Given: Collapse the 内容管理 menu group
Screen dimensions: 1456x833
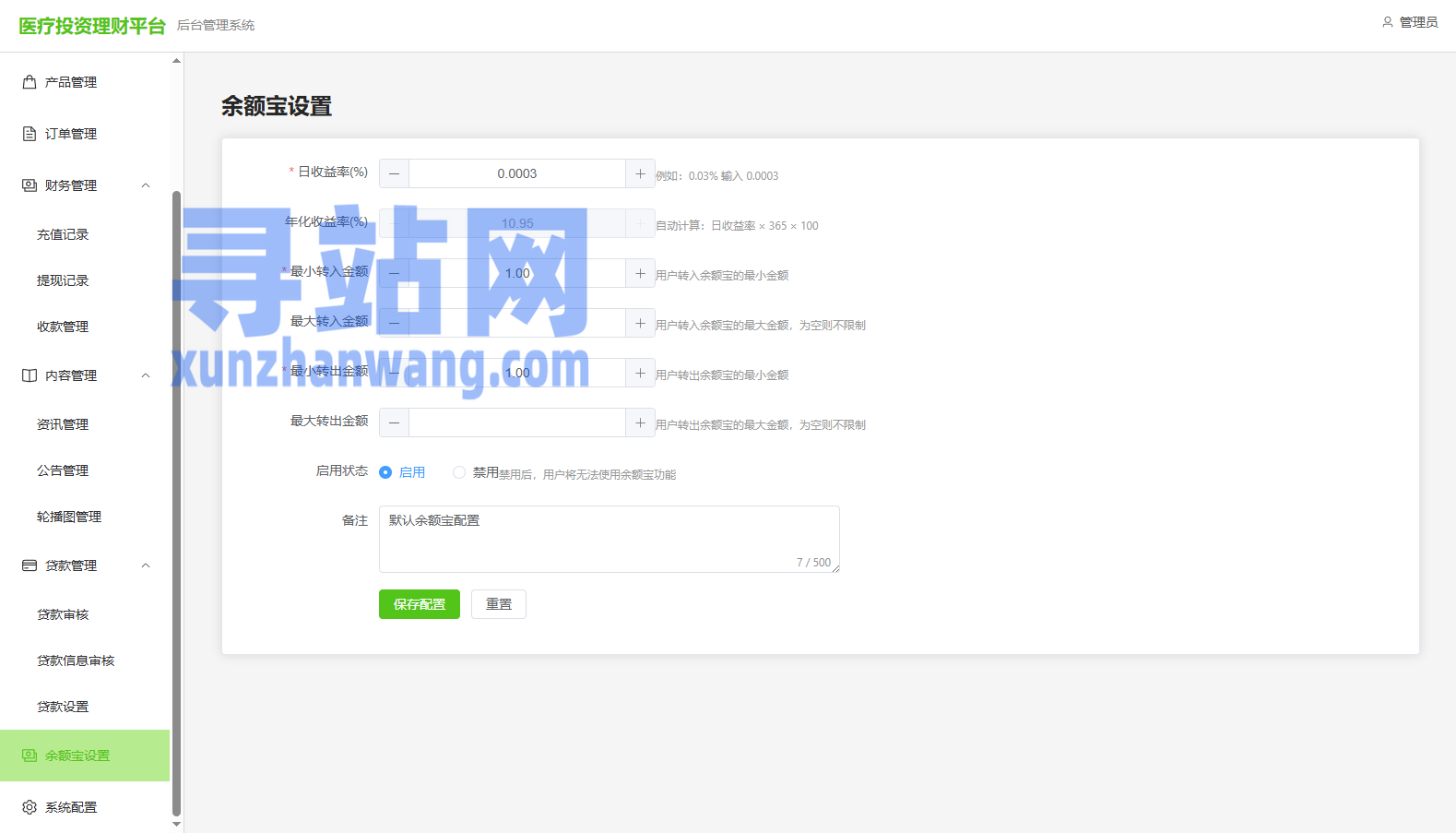Looking at the screenshot, I should pos(146,375).
